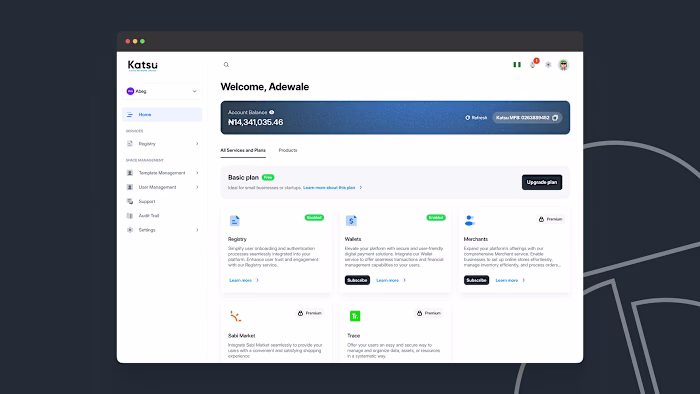Click the search magnifier icon
This screenshot has height=394, width=700.
[226, 65]
